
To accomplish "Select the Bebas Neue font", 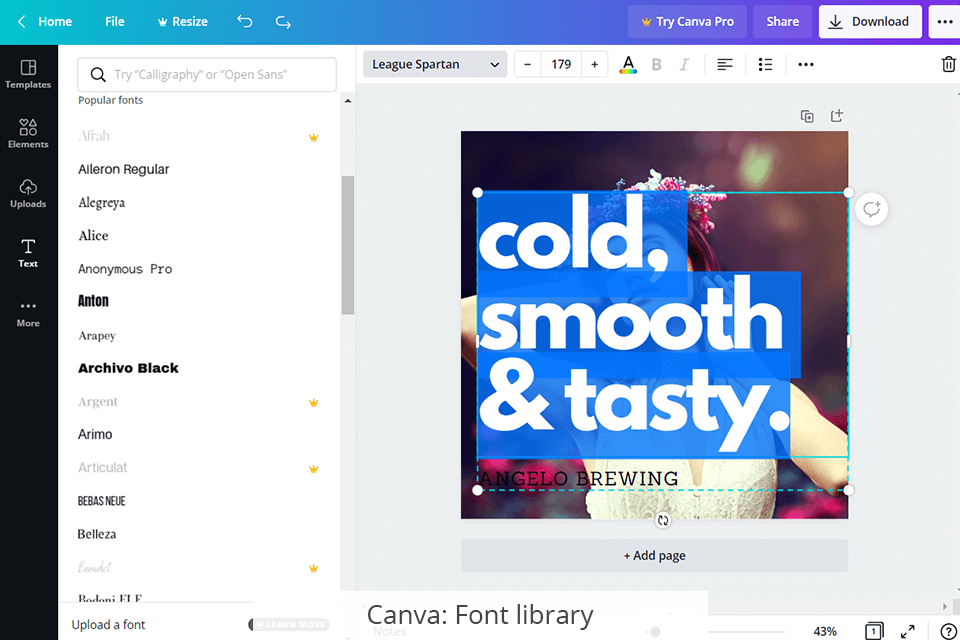I will pos(102,501).
